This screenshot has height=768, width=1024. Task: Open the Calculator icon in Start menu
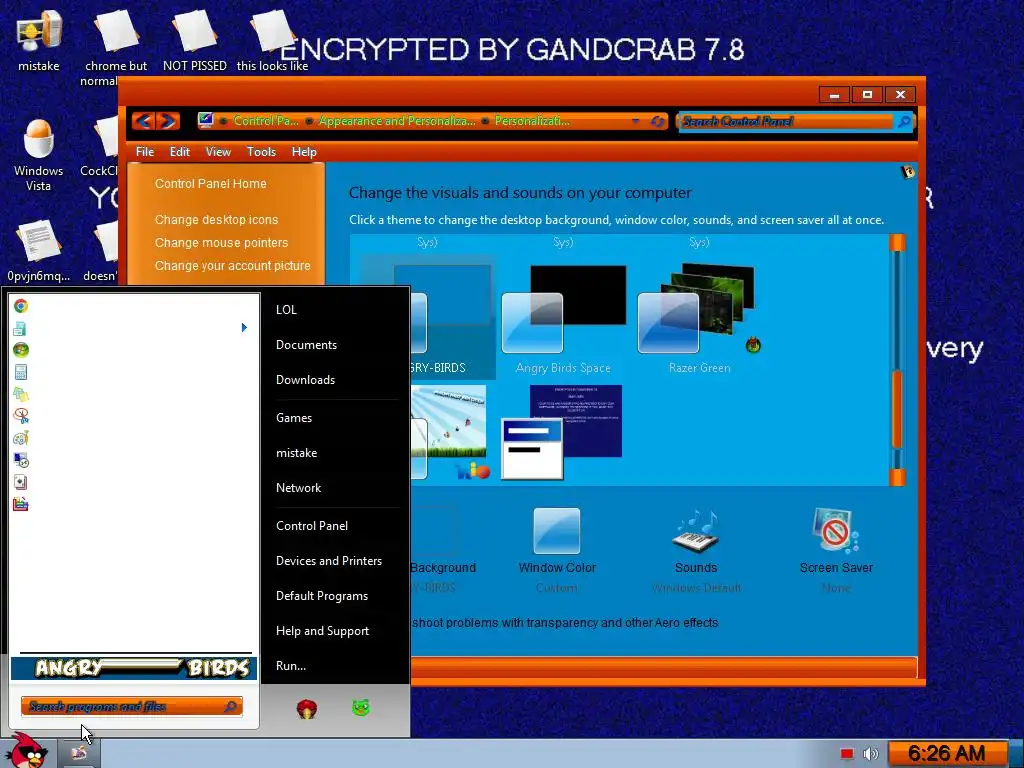(21, 372)
